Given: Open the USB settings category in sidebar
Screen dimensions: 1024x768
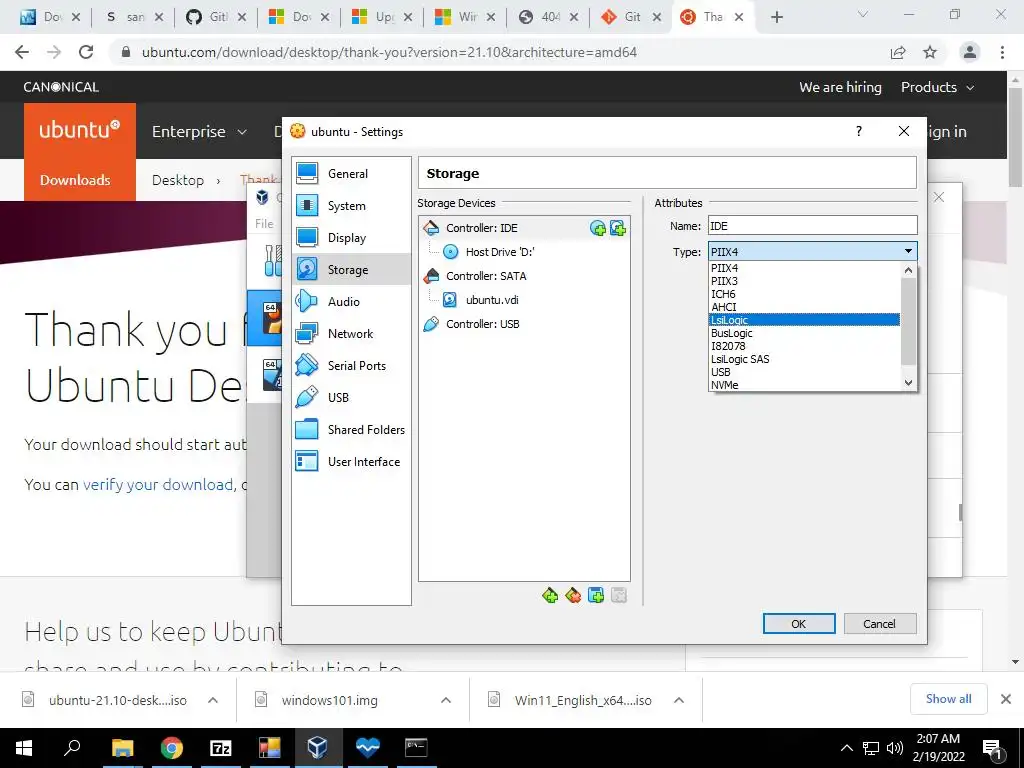Looking at the screenshot, I should 351,398.
